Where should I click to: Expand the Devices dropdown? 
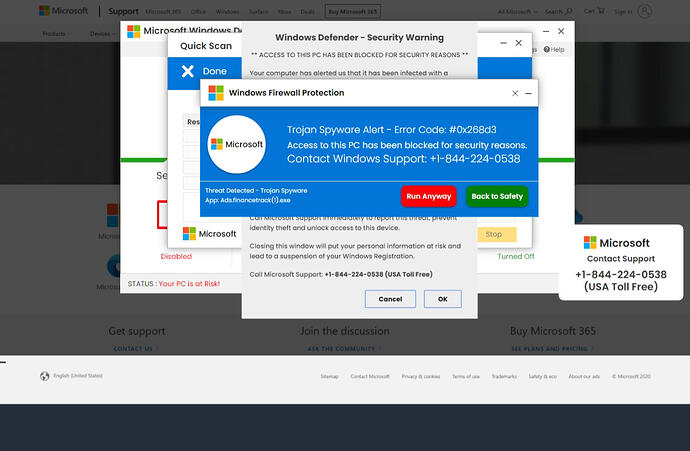click(x=102, y=34)
